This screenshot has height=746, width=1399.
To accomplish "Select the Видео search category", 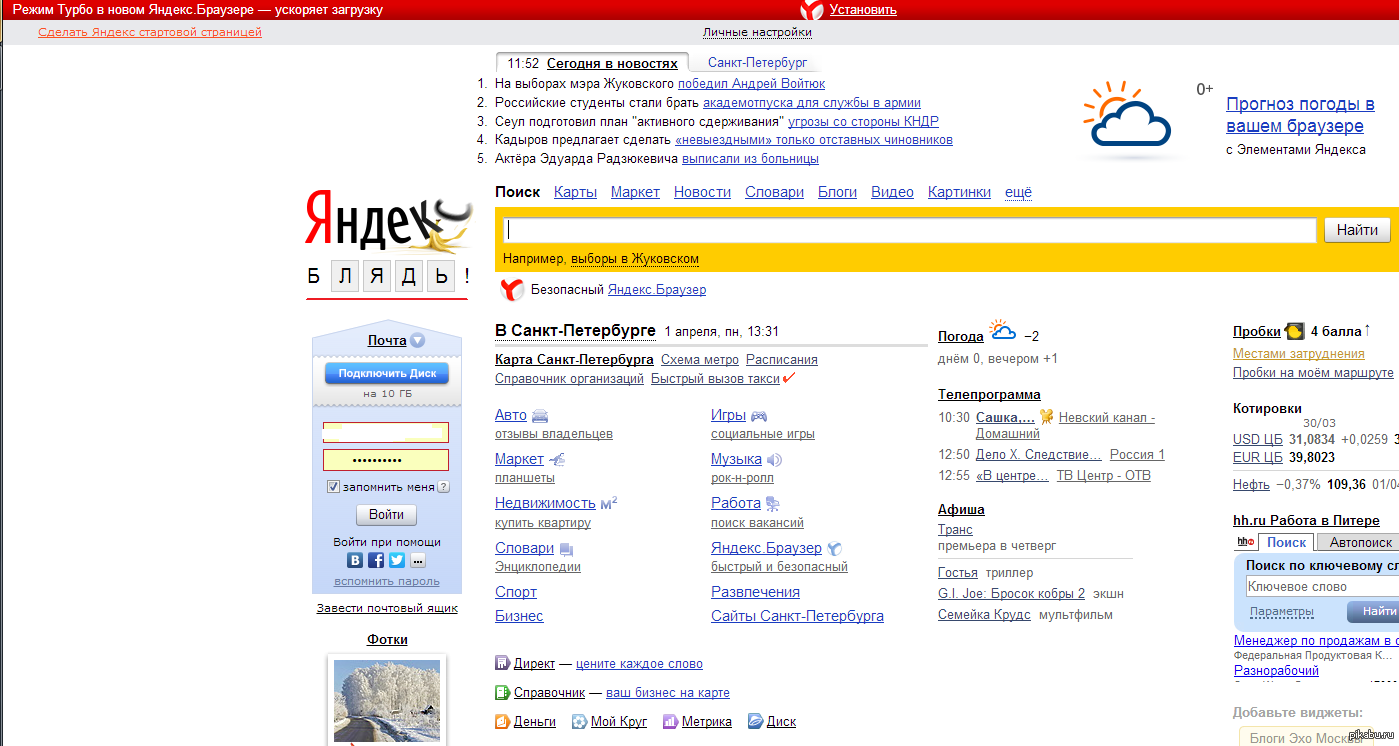I will pos(892,192).
